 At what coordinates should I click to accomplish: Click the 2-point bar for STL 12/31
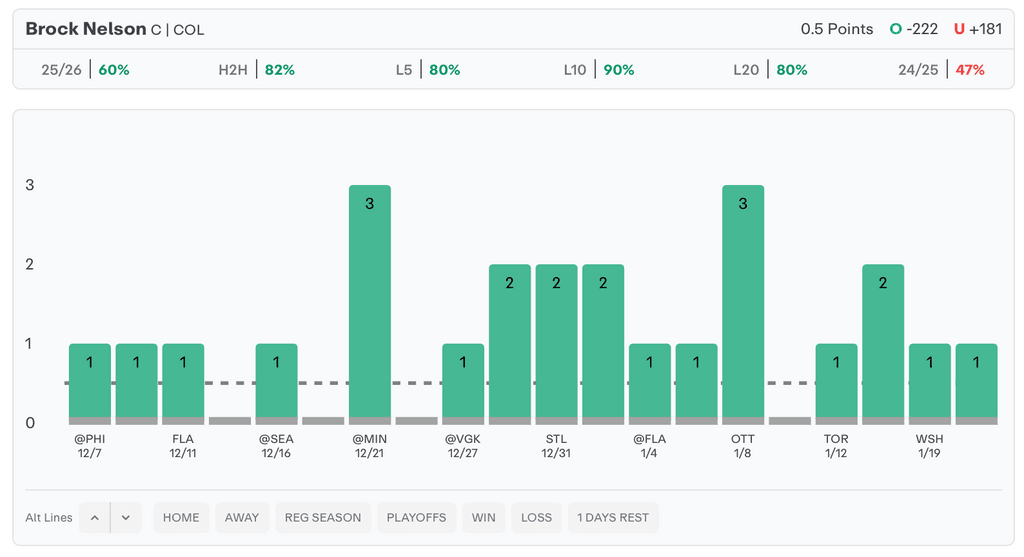click(x=556, y=340)
